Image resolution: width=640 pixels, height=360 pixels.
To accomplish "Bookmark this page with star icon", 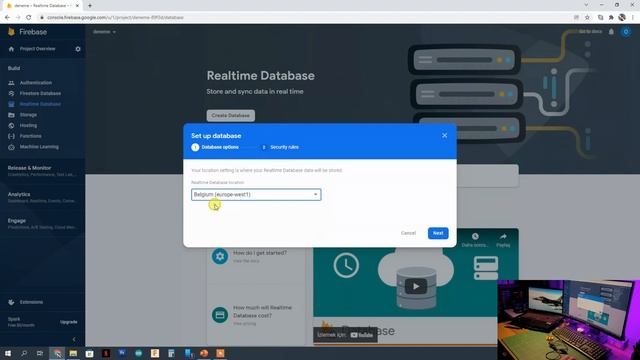I will tap(587, 18).
